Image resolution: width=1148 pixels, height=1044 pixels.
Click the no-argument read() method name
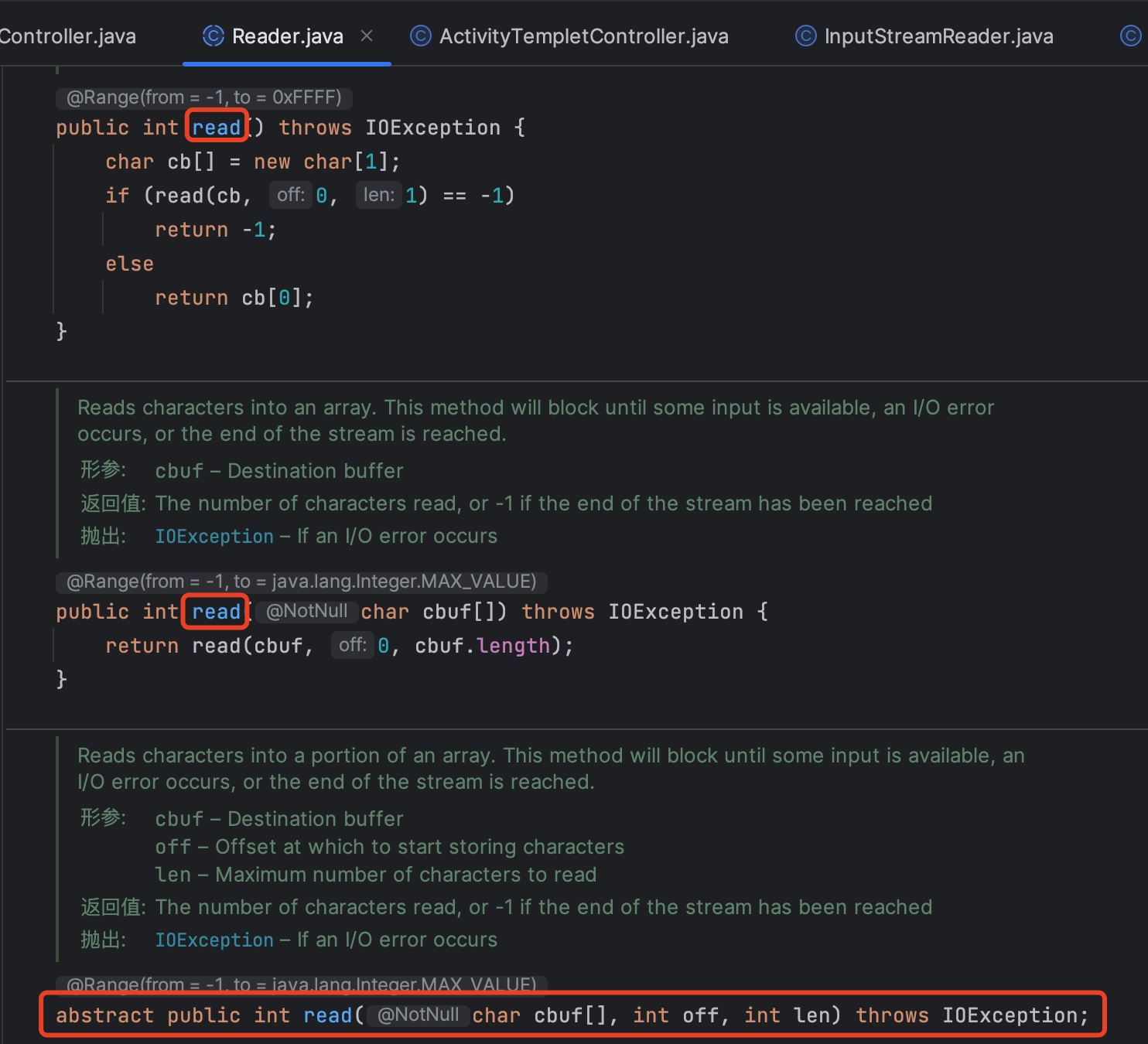[217, 128]
